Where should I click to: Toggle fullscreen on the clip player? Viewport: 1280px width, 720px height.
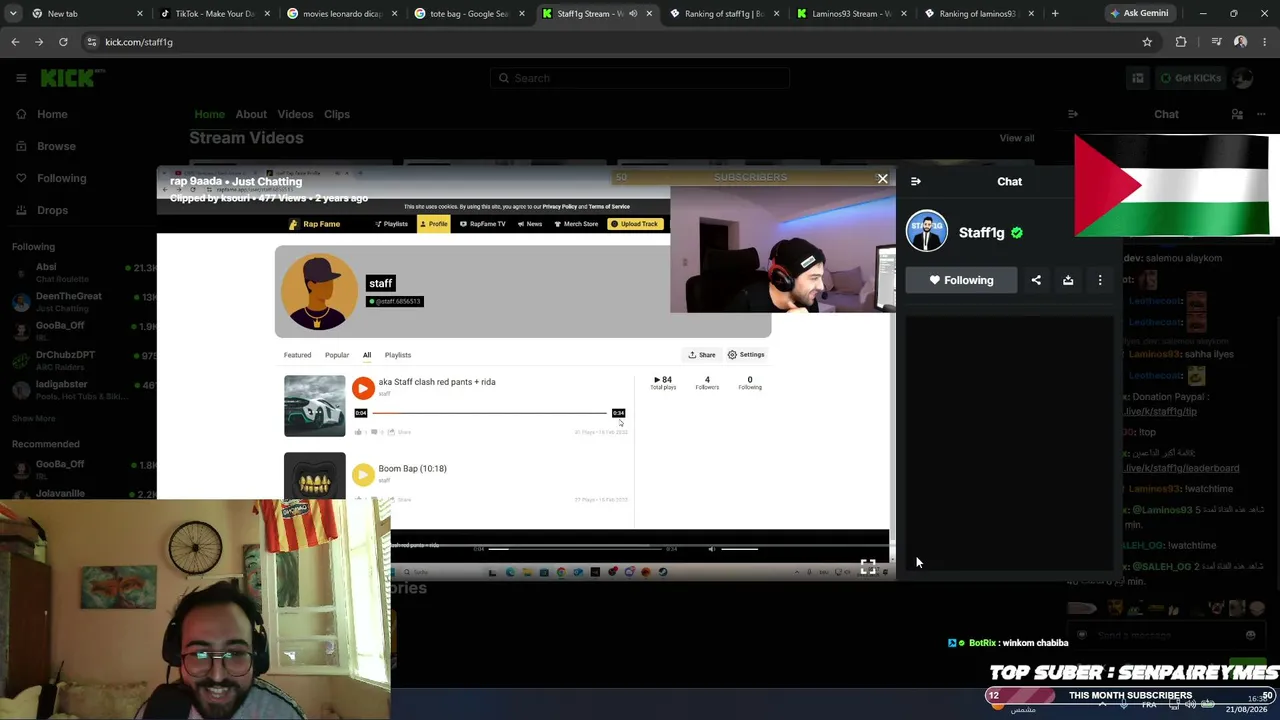point(868,567)
